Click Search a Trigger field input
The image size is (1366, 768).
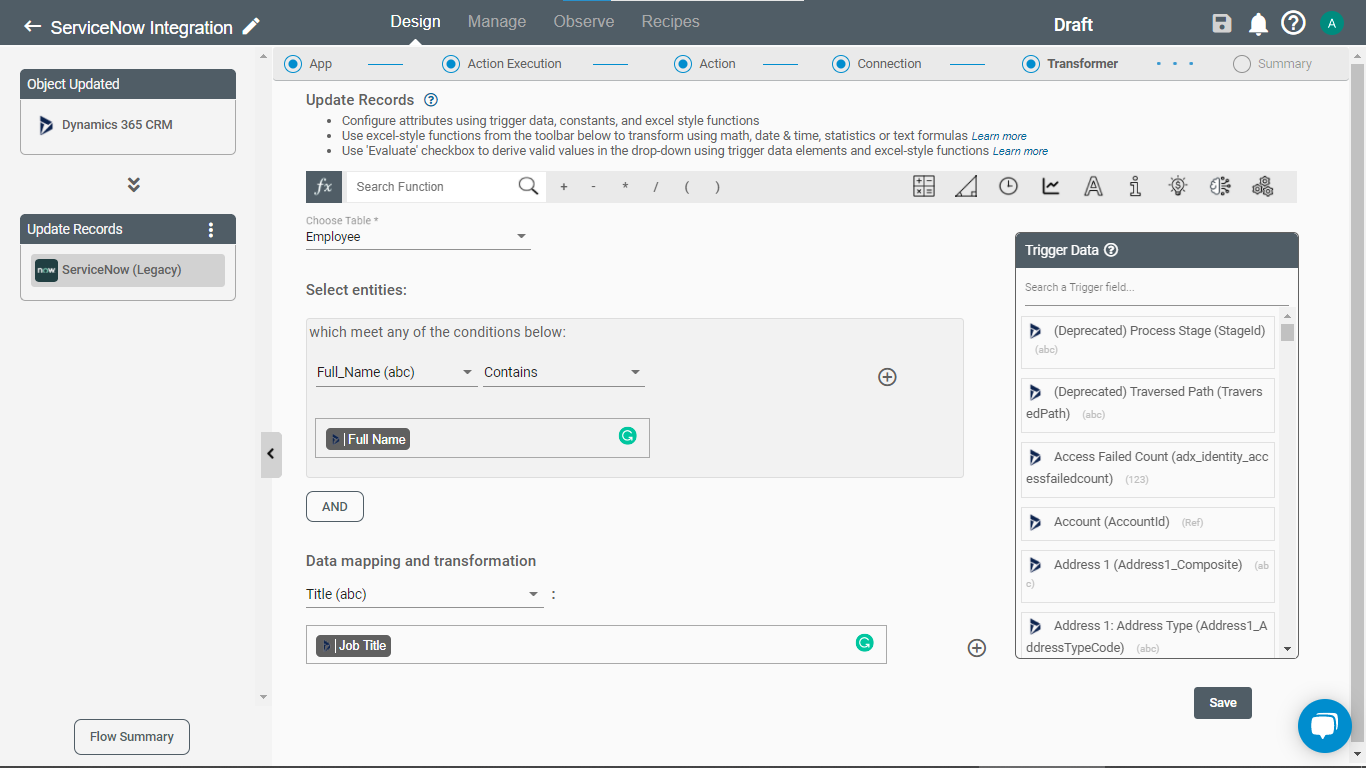click(x=1156, y=288)
